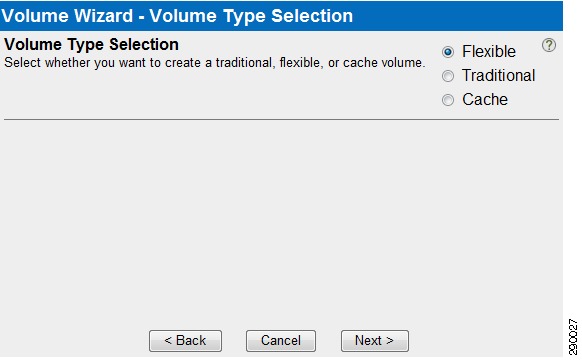
Task: Click the Traditional option label
Action: click(x=498, y=75)
